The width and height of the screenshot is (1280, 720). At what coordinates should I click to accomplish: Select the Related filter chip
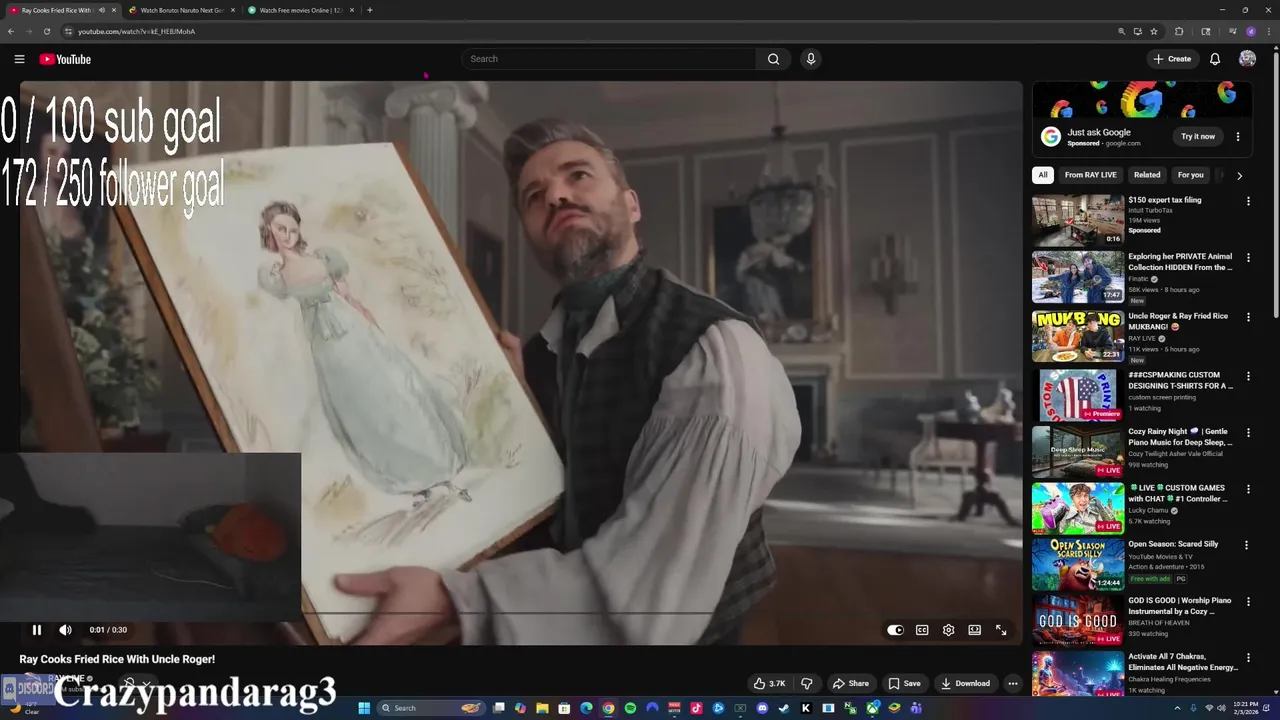(x=1147, y=175)
